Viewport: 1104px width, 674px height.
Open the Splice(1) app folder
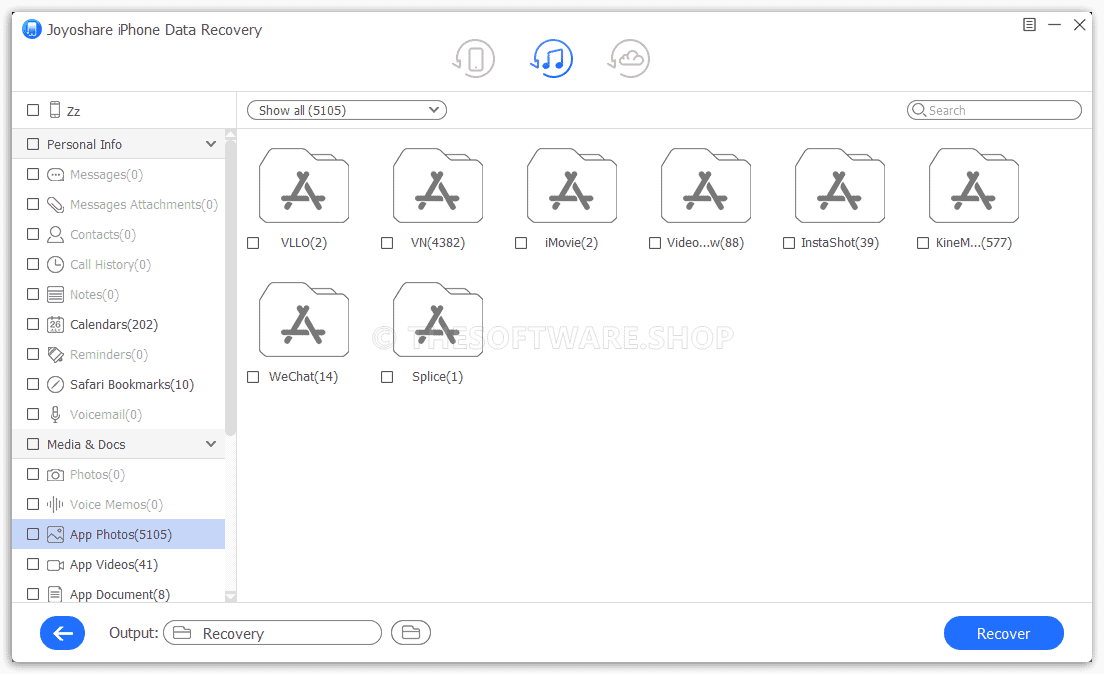coord(437,320)
